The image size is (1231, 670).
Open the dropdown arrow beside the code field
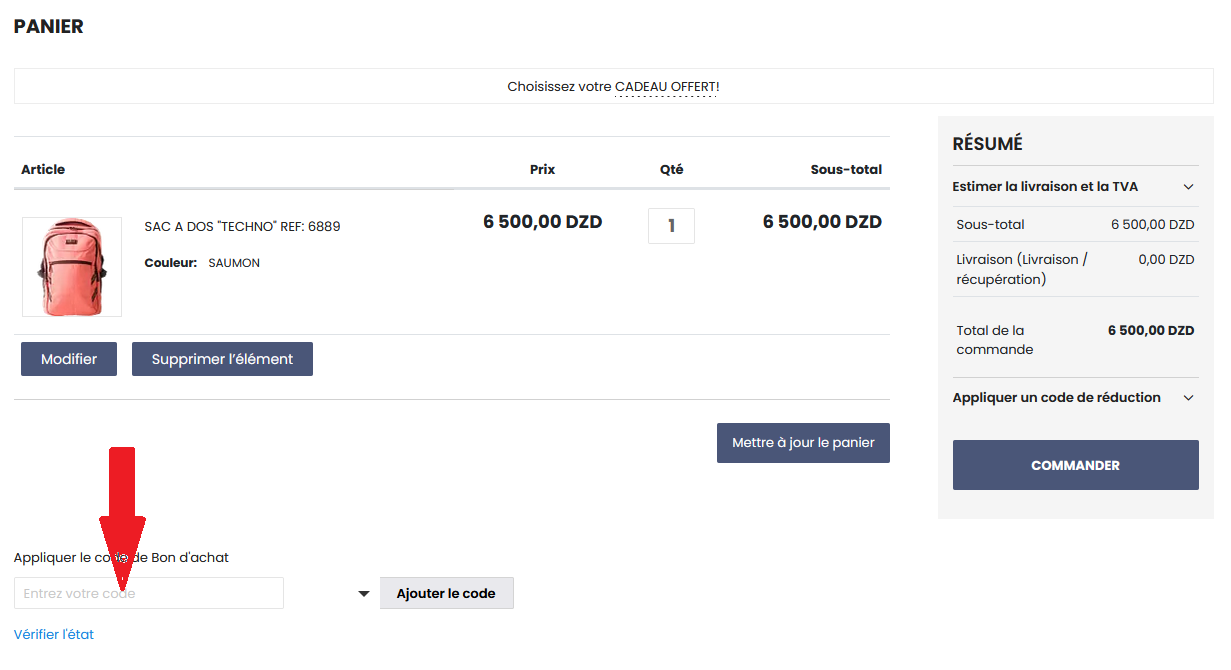tap(364, 594)
